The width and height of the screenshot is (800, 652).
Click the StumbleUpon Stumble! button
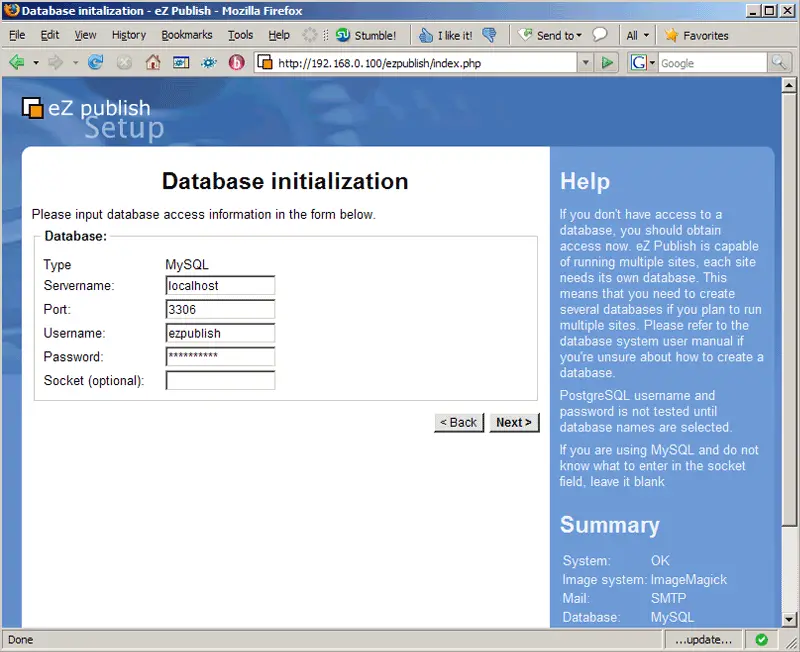click(366, 35)
